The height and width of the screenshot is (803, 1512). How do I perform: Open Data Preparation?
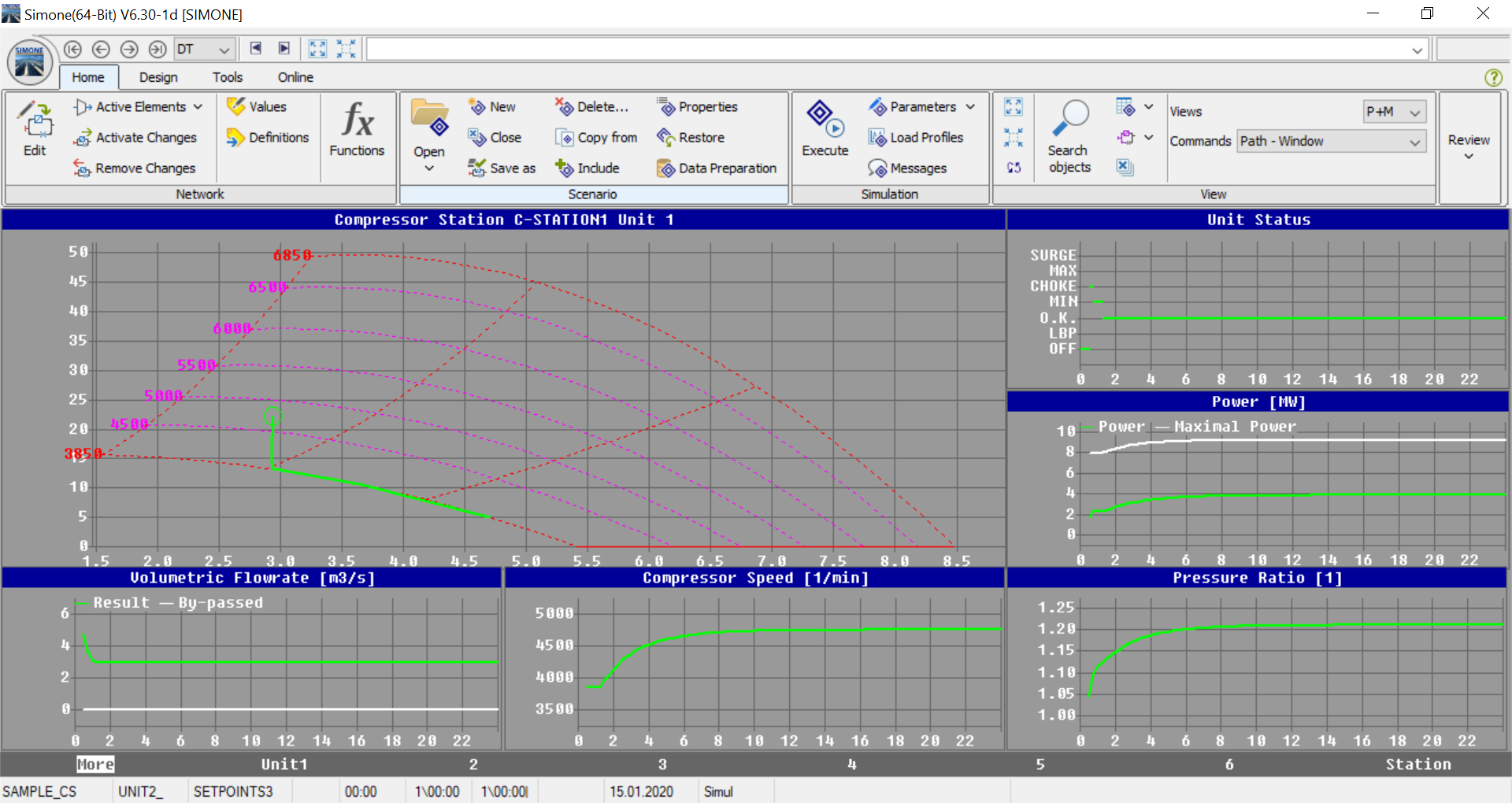tap(717, 168)
